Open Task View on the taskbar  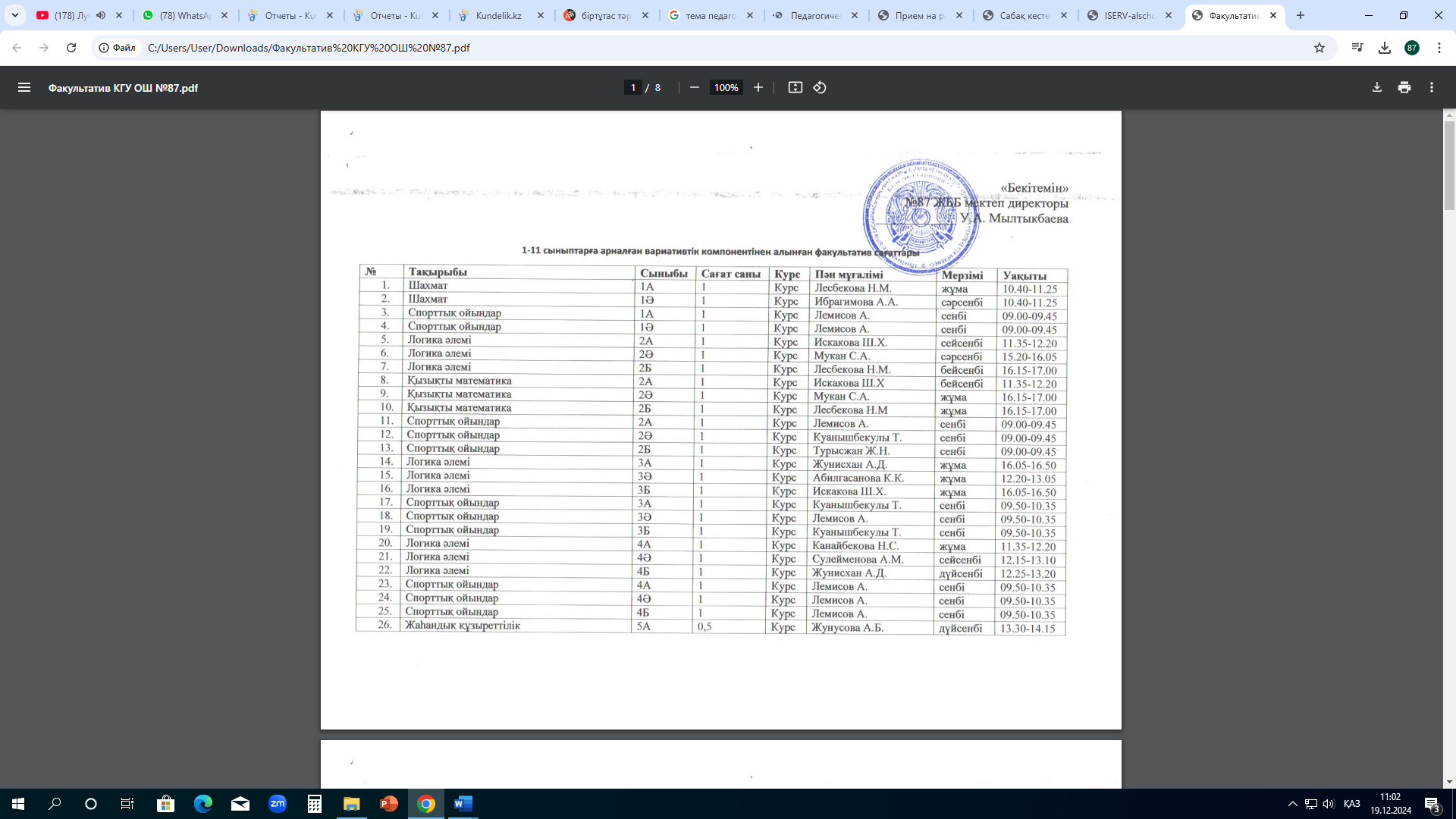127,804
